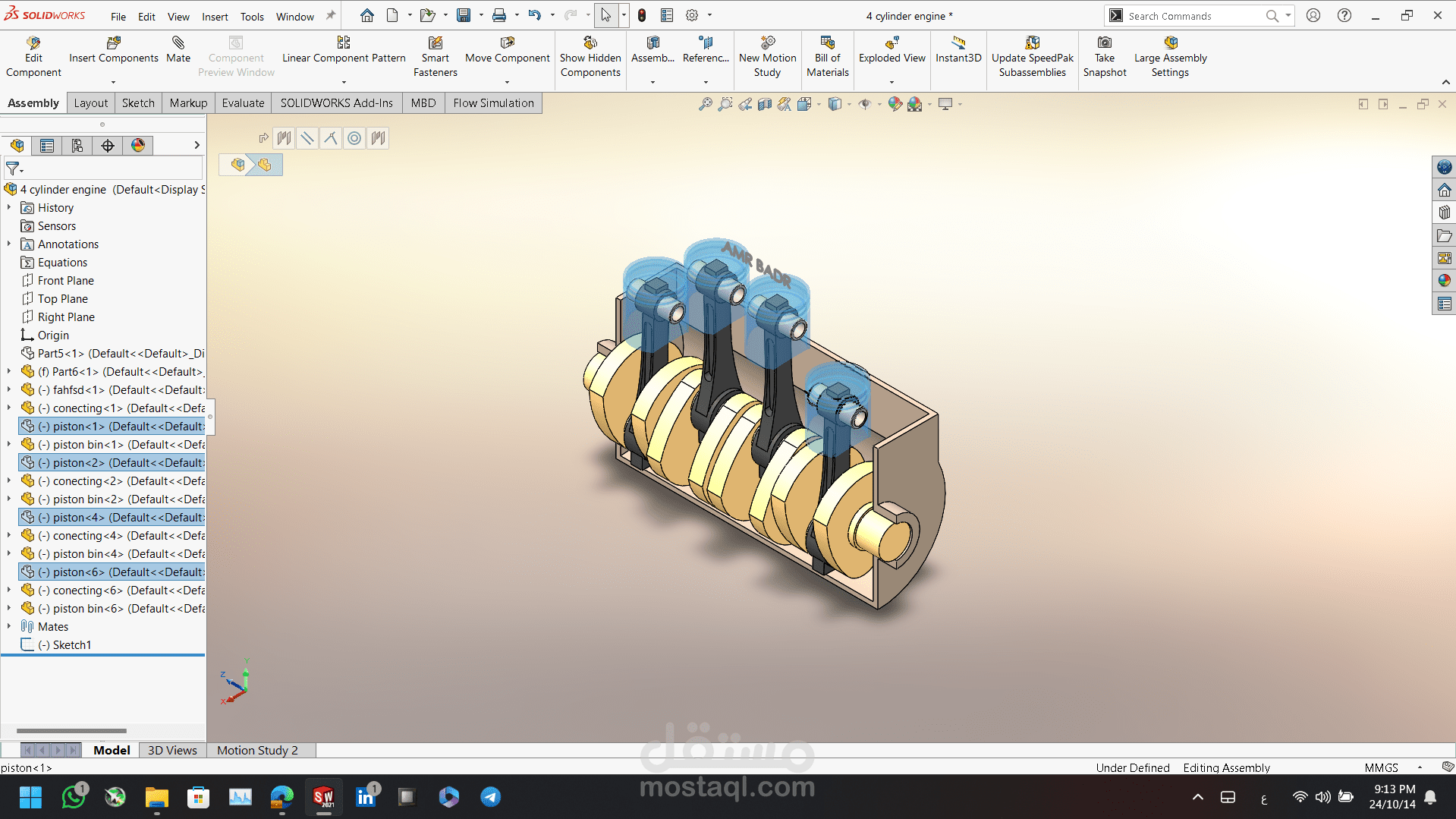
Task: Open the Insert Components tool
Action: pyautogui.click(x=114, y=50)
